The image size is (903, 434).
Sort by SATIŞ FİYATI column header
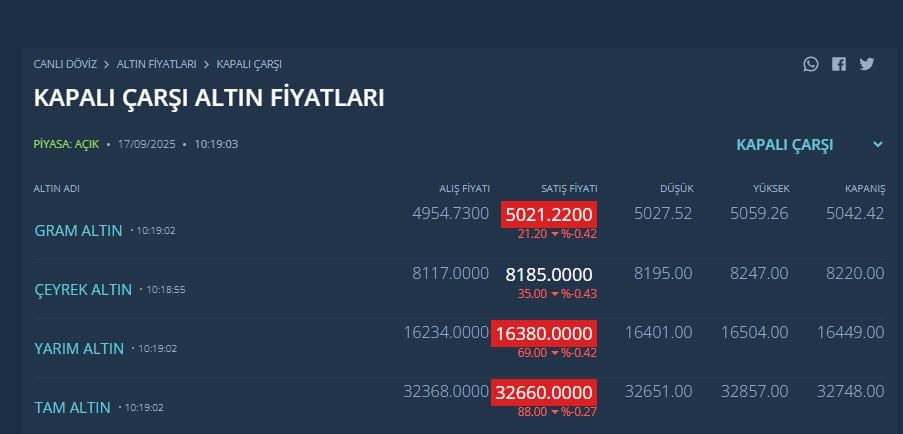click(568, 189)
